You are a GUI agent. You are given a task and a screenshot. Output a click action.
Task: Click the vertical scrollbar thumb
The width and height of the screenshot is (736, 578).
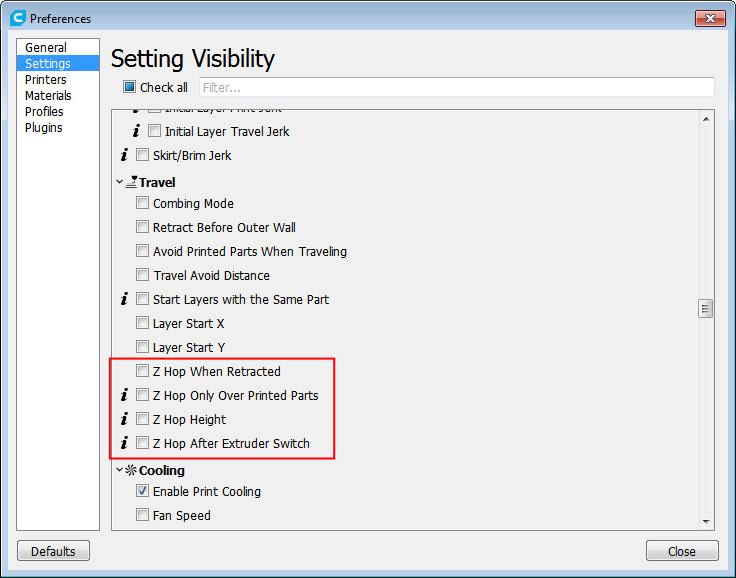pyautogui.click(x=706, y=309)
